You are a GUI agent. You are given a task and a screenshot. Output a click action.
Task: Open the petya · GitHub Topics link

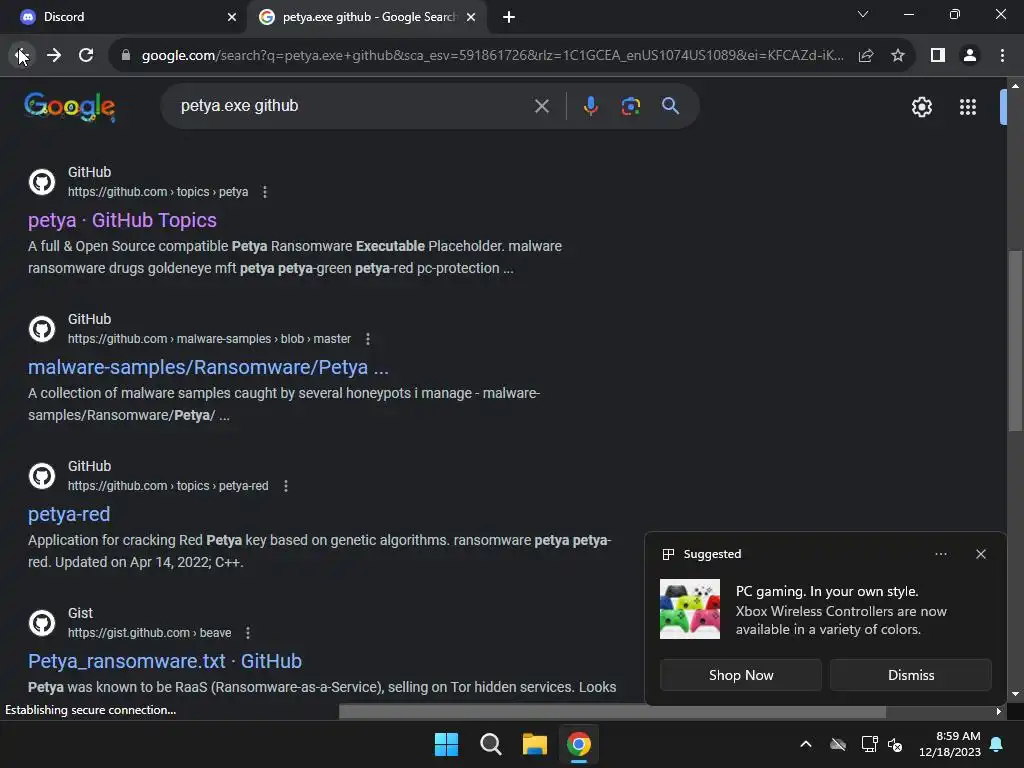coord(122,220)
